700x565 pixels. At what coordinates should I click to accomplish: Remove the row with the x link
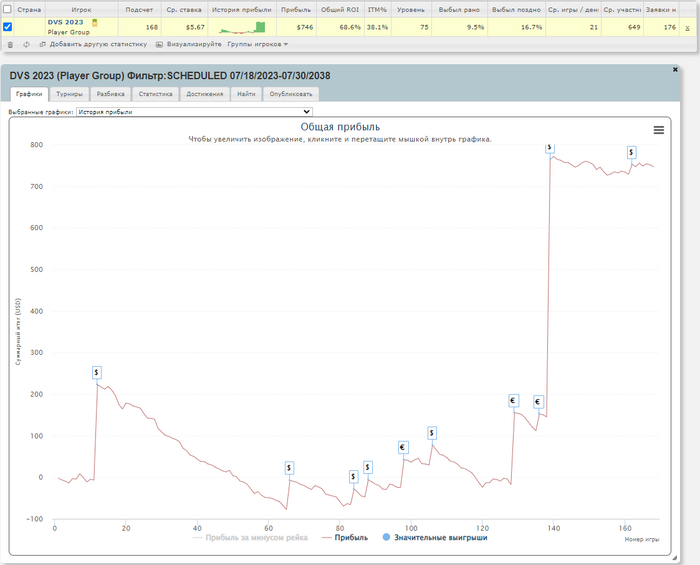click(x=687, y=28)
